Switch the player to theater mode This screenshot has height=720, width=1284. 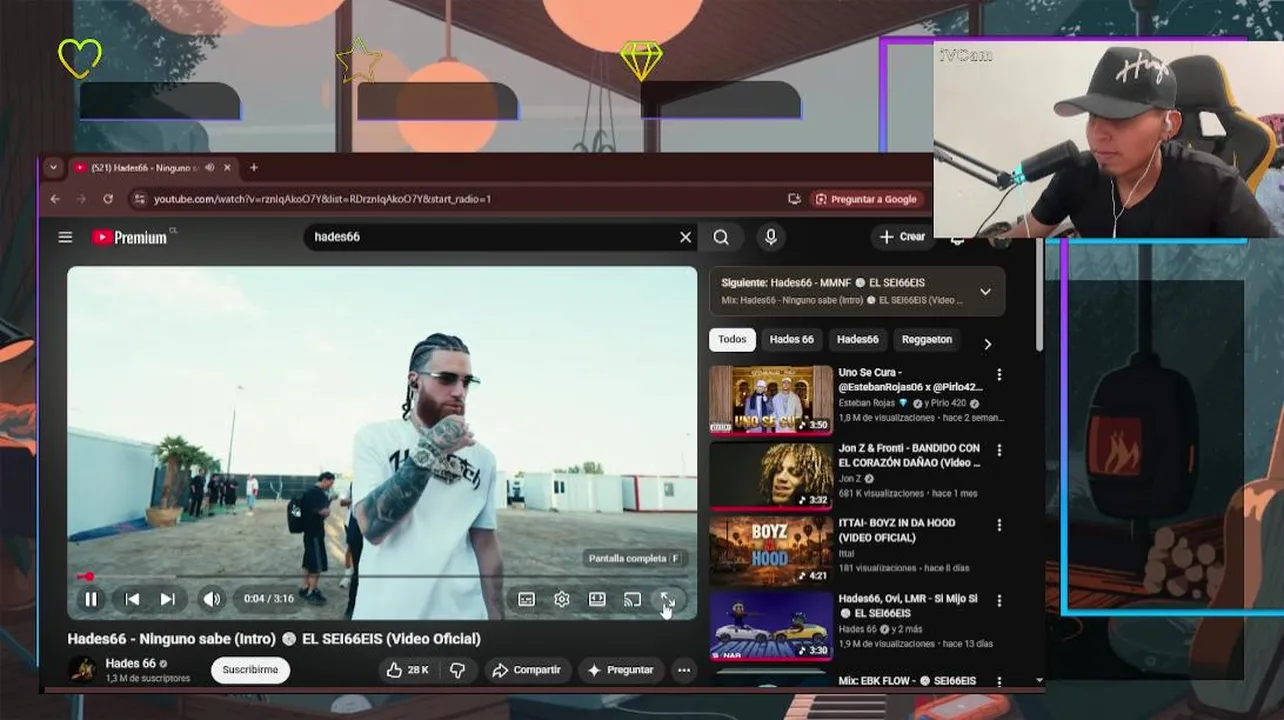coord(597,599)
